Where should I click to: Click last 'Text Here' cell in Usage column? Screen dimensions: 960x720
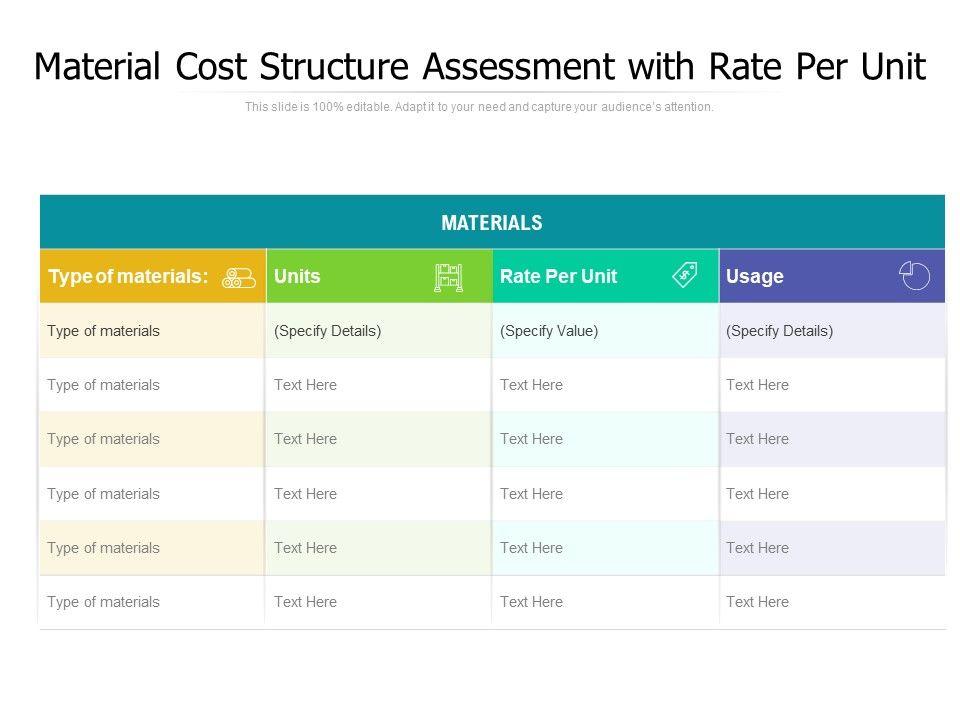click(758, 602)
